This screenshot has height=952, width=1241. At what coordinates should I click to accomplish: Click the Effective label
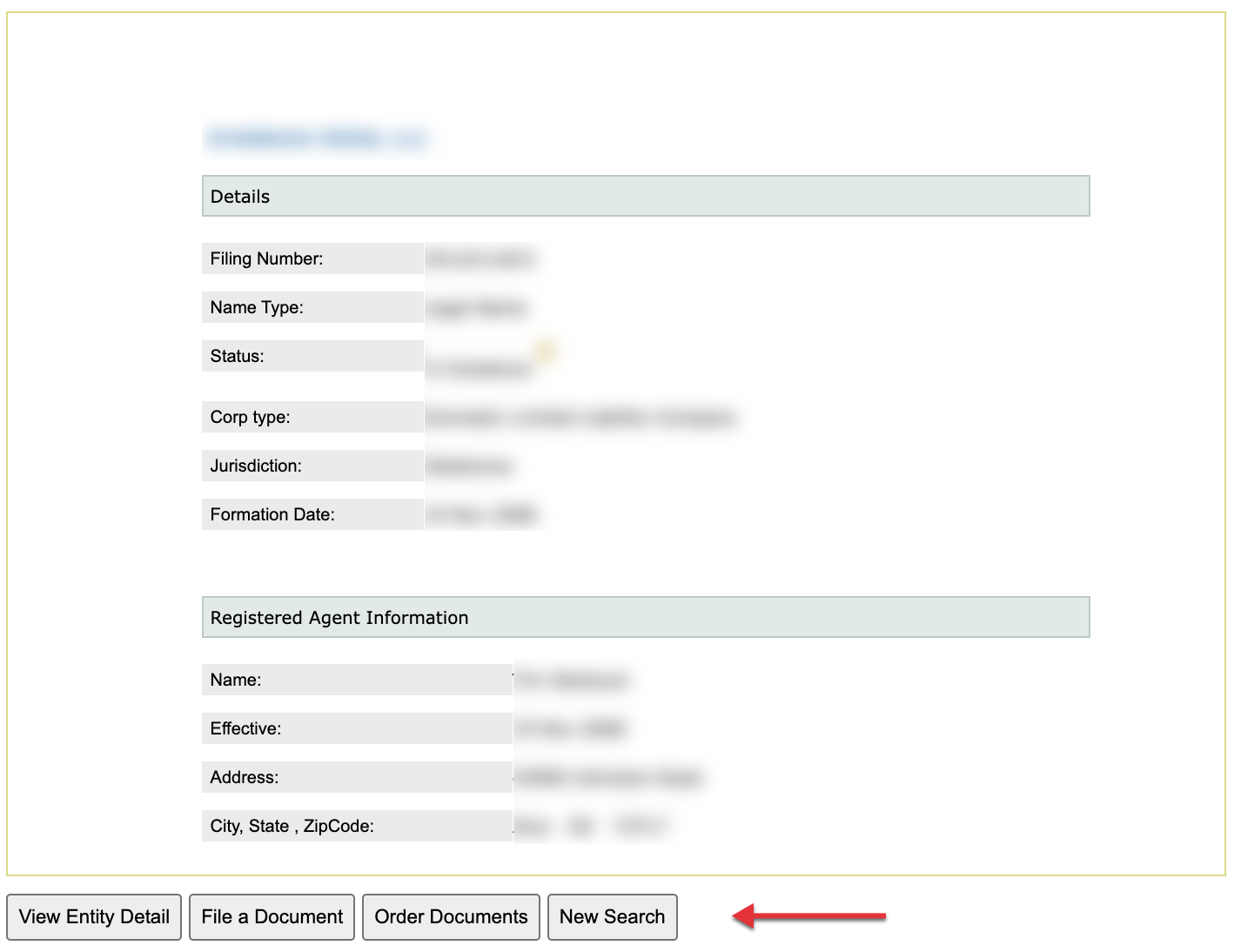click(x=245, y=728)
